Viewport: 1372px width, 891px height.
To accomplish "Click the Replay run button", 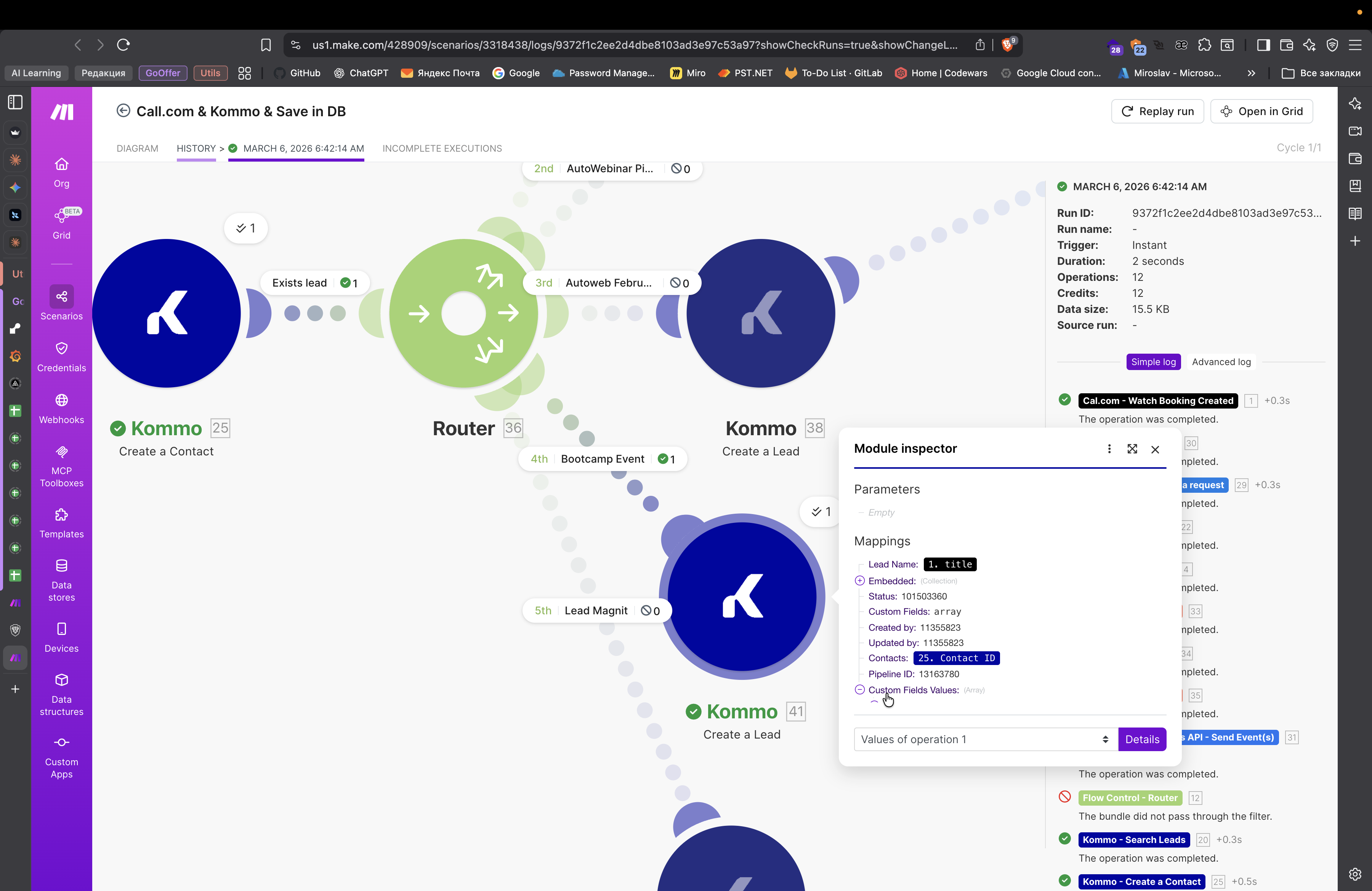I will (x=1157, y=111).
